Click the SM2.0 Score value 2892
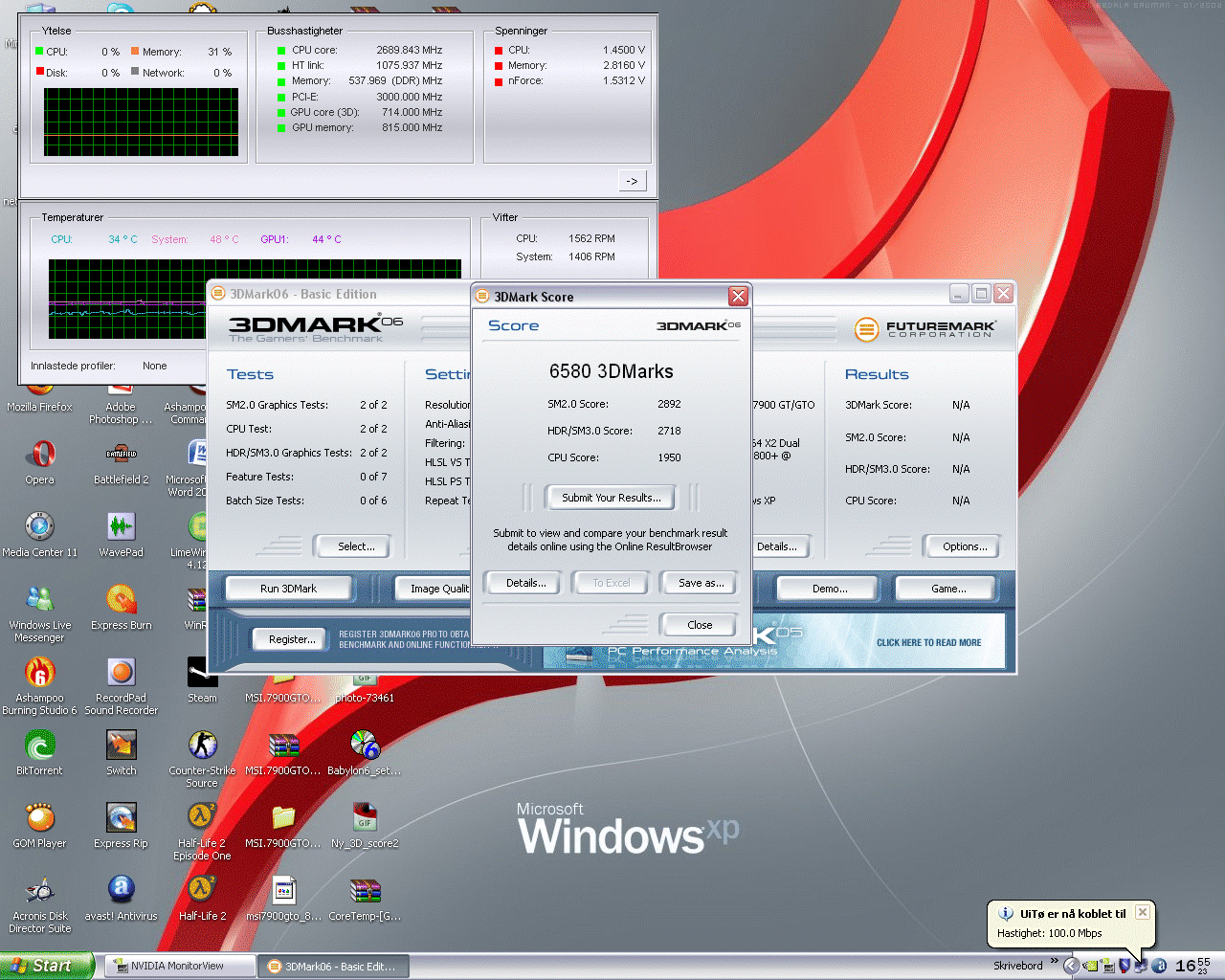The height and width of the screenshot is (980, 1225). tap(669, 404)
